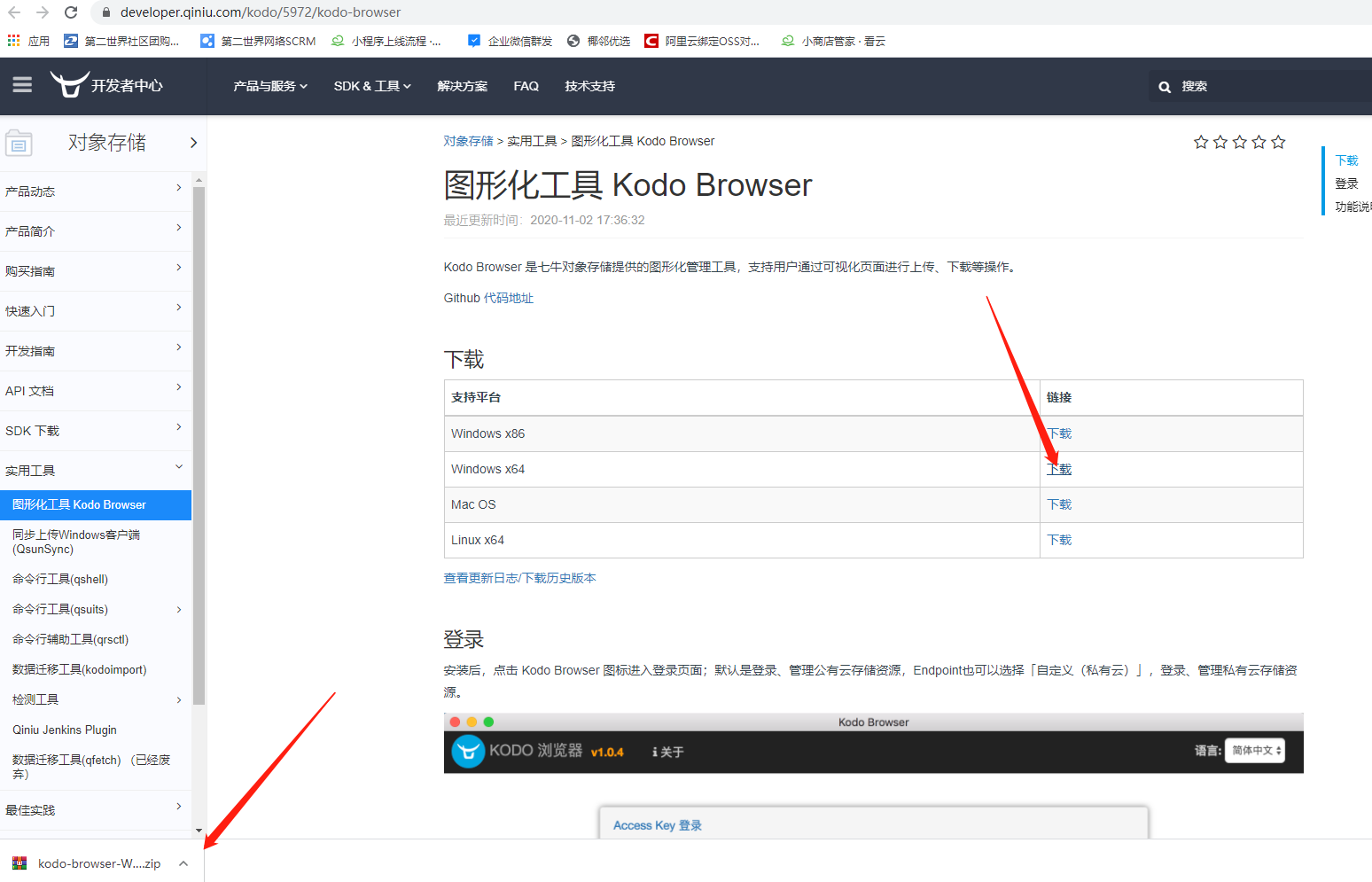Click the browser address bar URL
1372x882 pixels.
[261, 12]
